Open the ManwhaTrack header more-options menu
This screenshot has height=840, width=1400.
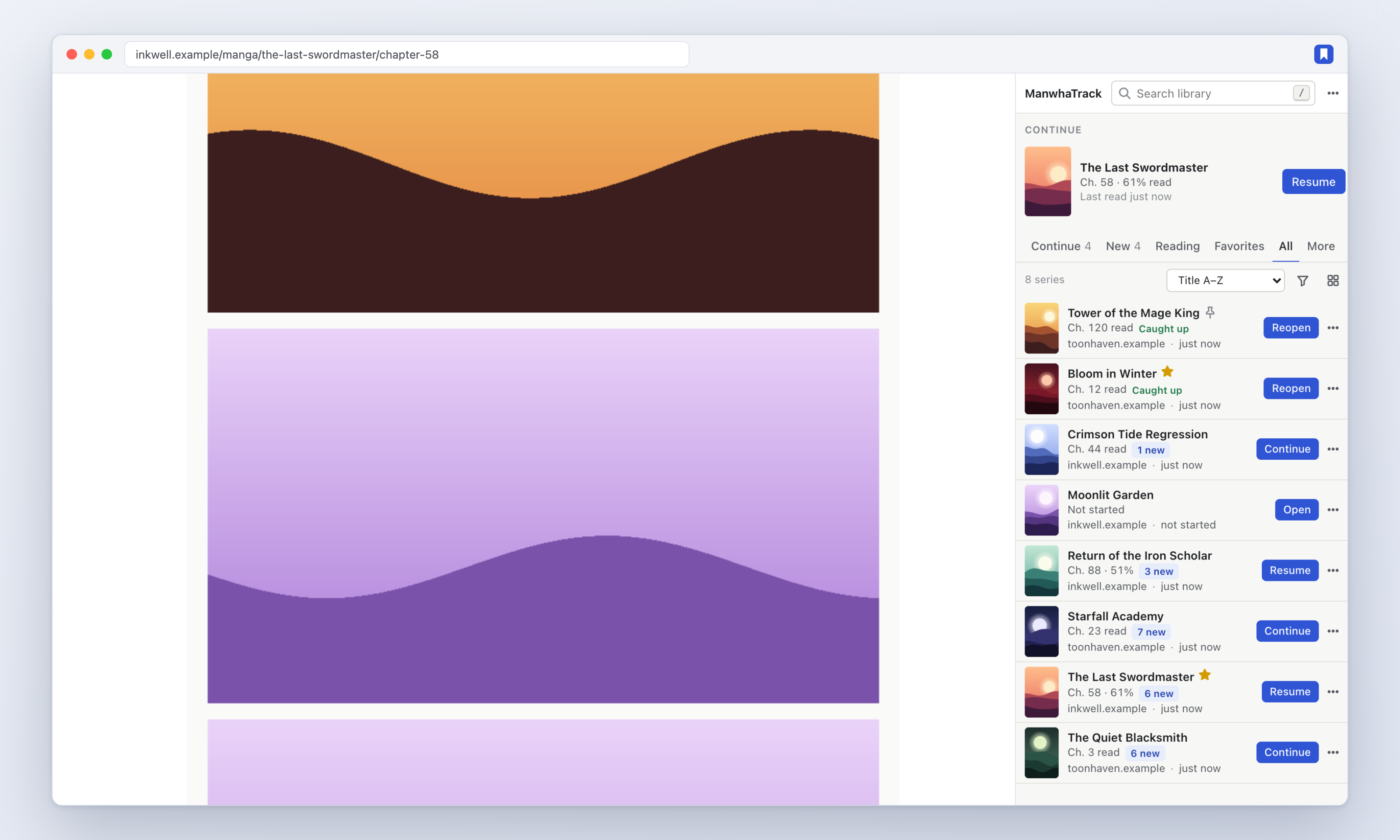[1333, 93]
